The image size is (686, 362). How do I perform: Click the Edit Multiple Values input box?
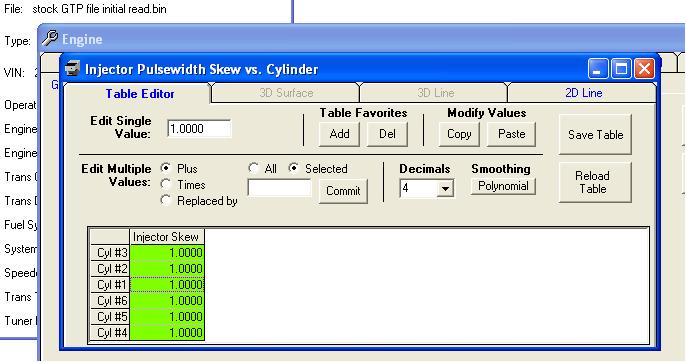[x=280, y=188]
